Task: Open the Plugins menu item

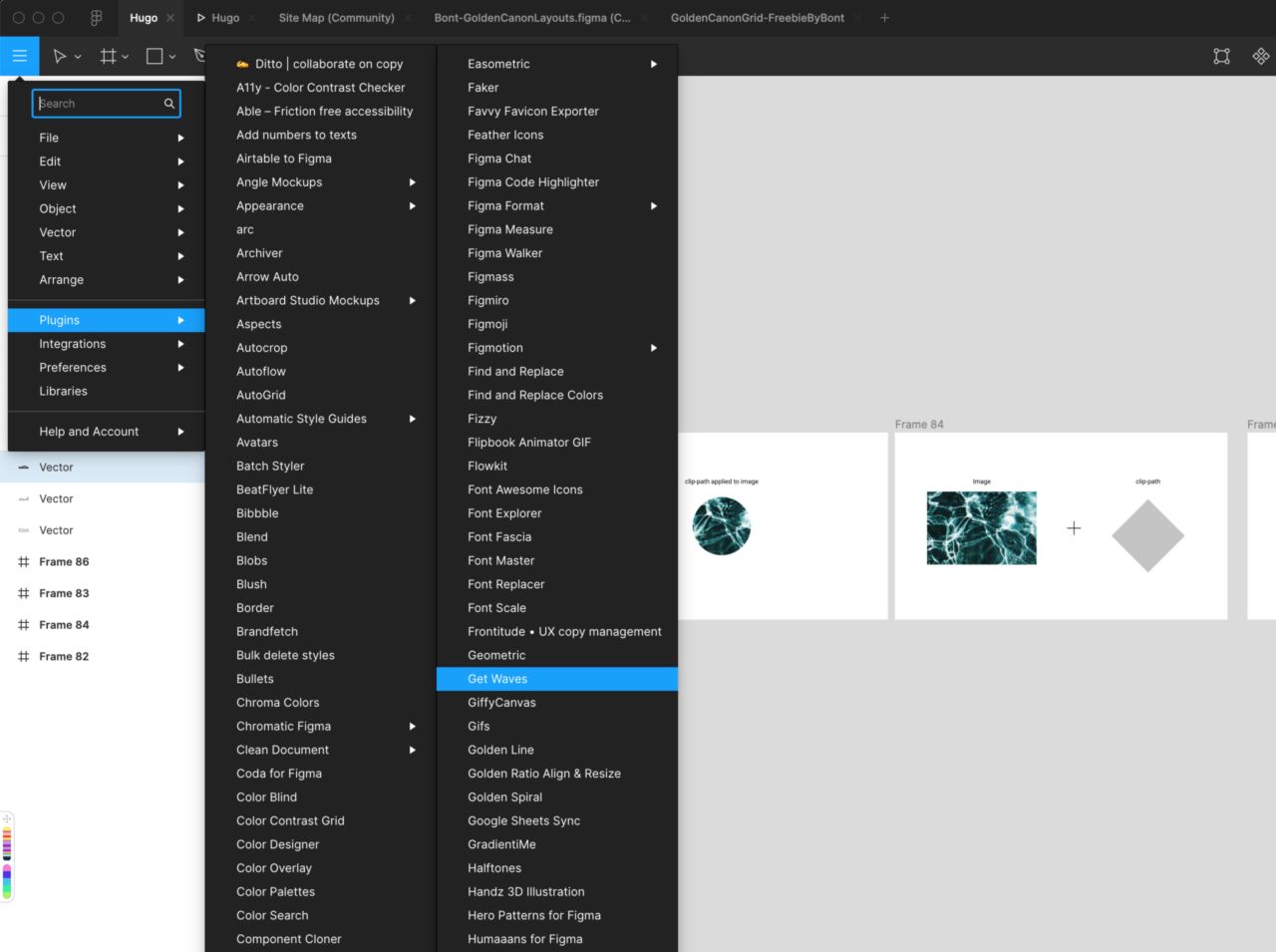Action: click(106, 320)
